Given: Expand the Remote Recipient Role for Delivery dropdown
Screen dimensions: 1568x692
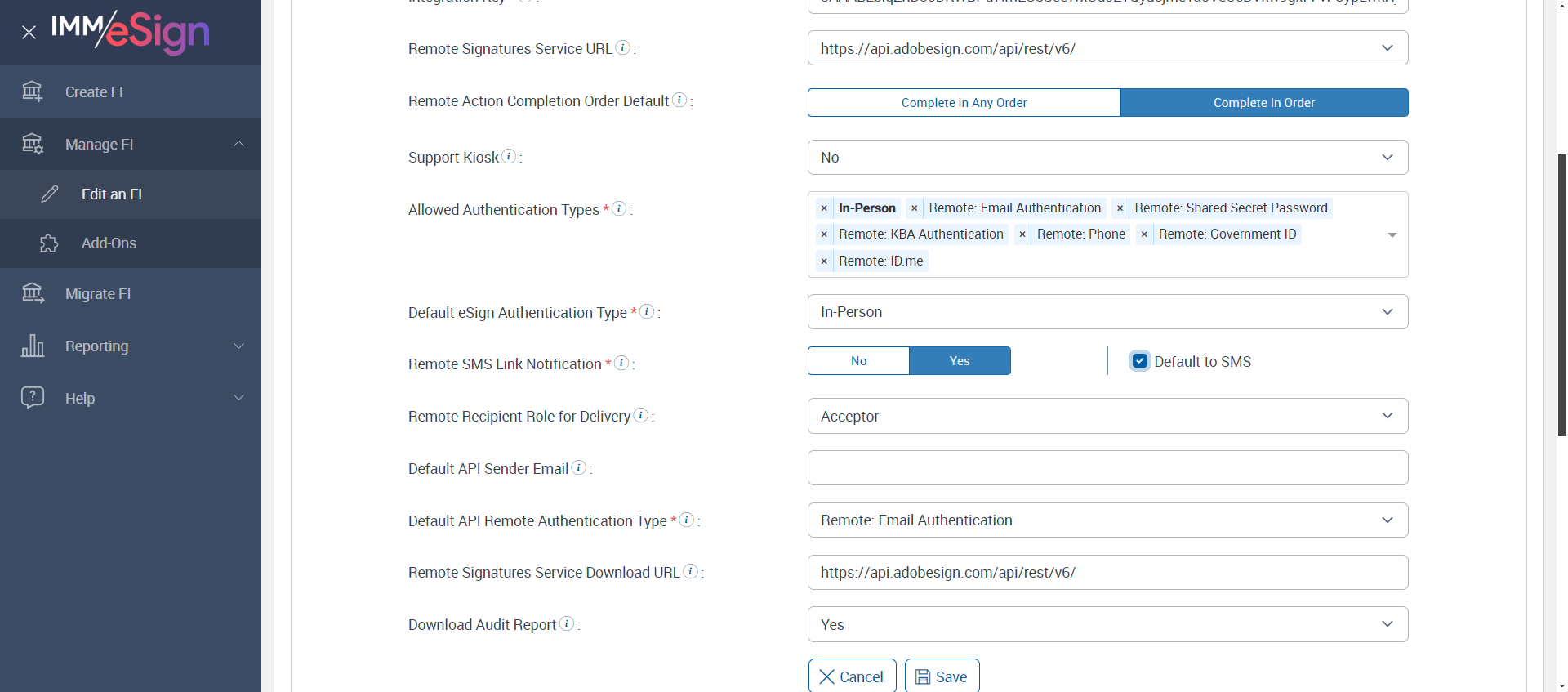Looking at the screenshot, I should (x=1107, y=417).
